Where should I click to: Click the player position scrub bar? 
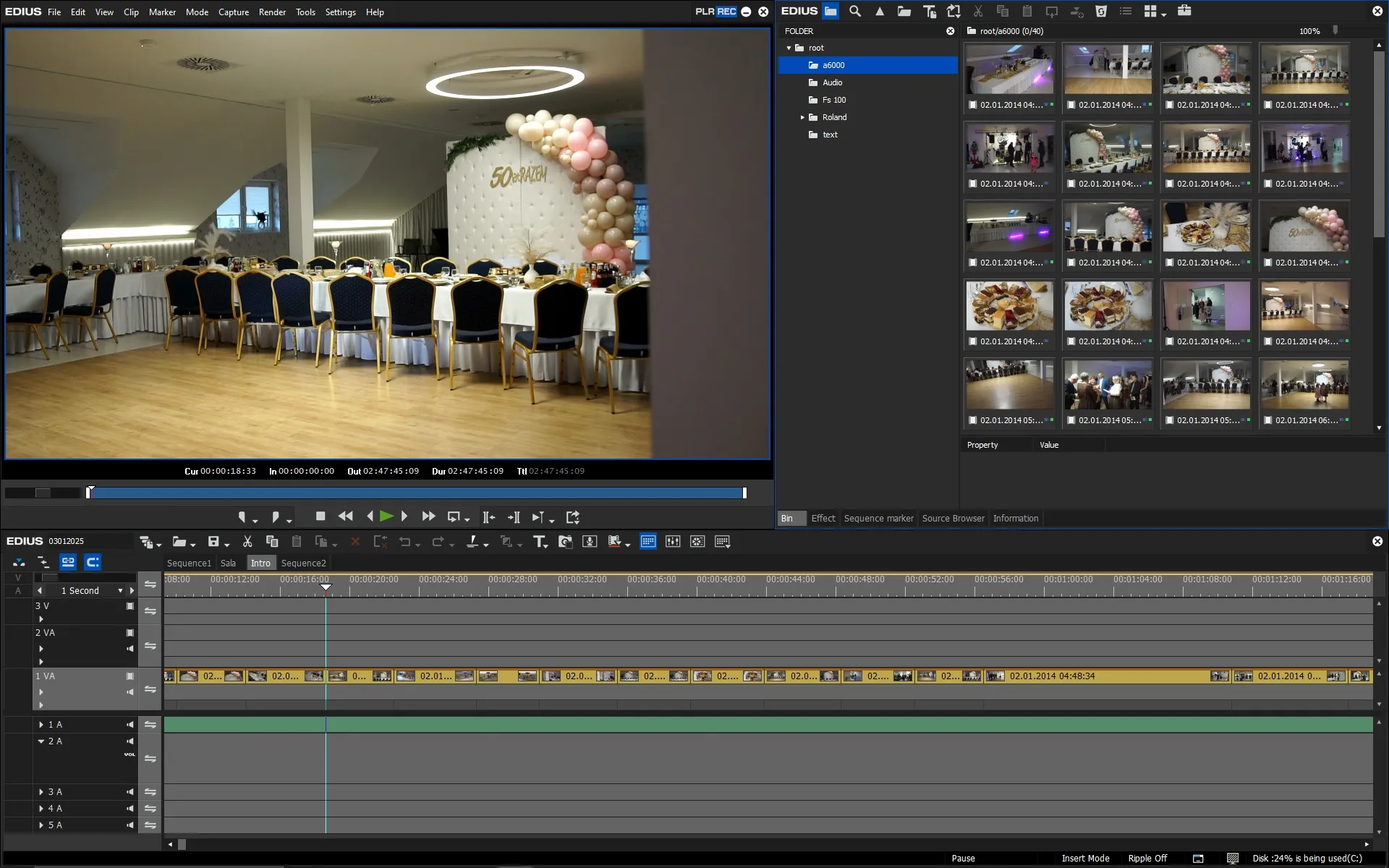pos(416,493)
